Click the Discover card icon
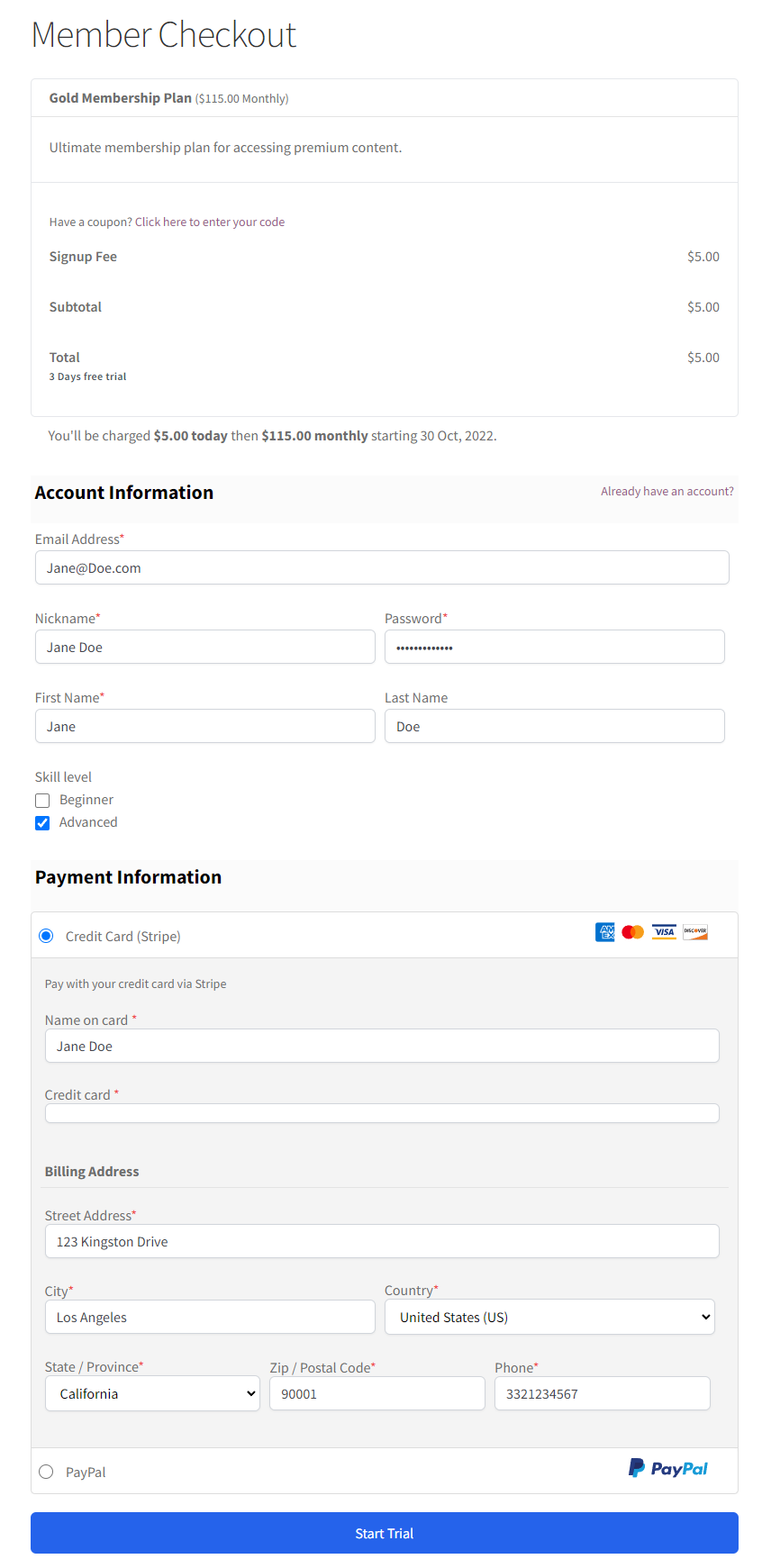The image size is (771, 1568). click(x=695, y=932)
